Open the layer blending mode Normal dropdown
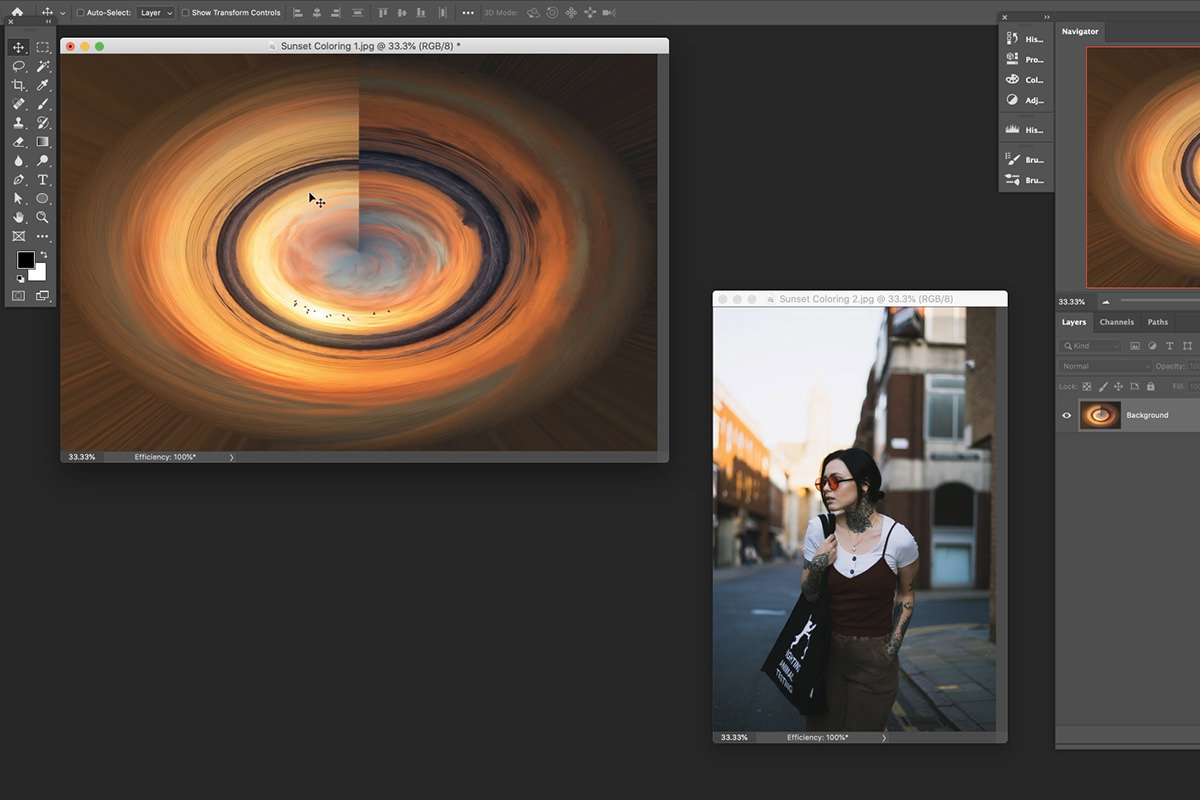This screenshot has height=800, width=1200. click(x=1103, y=366)
